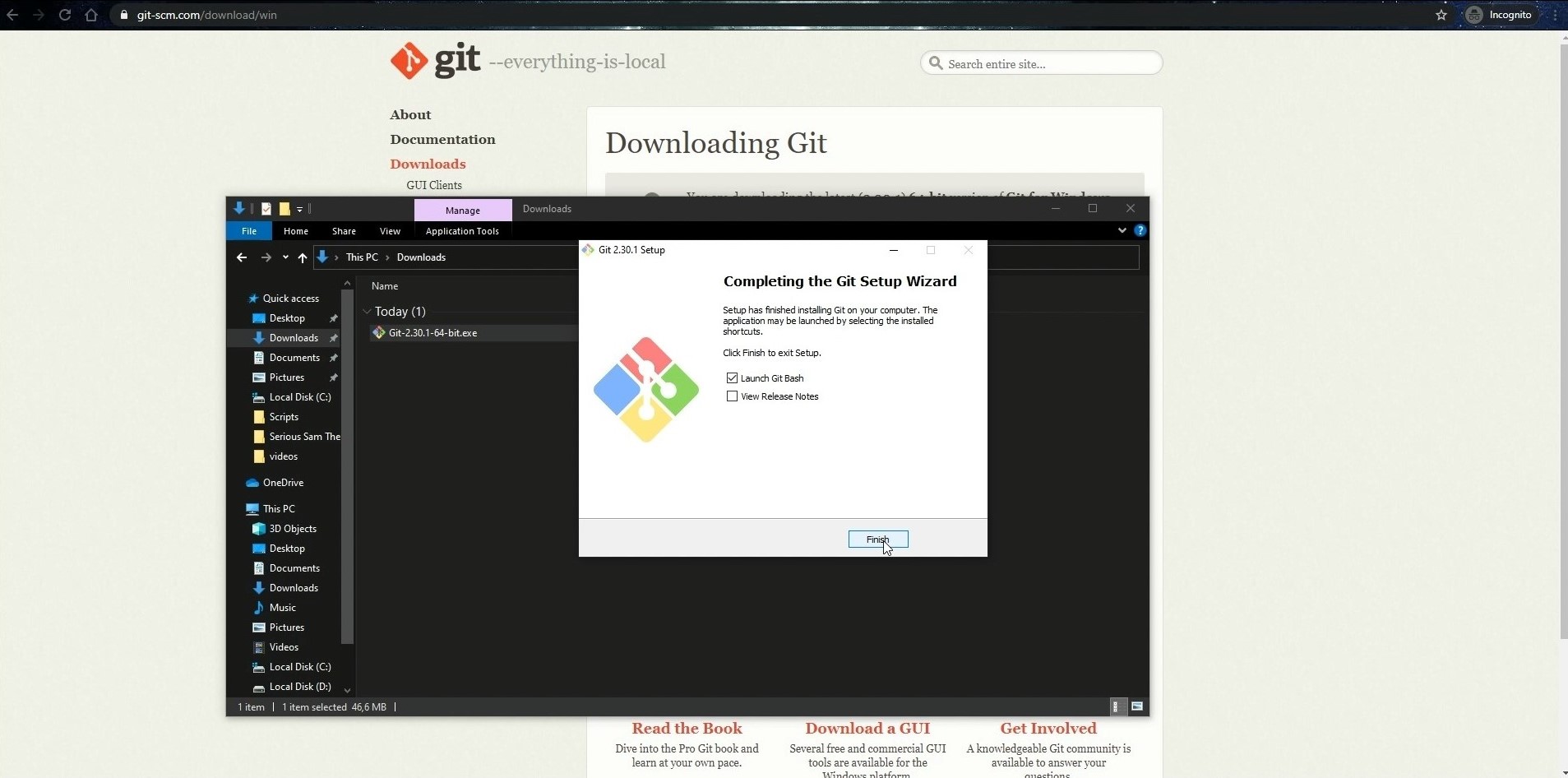Select This PC in the navigation tree
1568x778 pixels.
tap(279, 509)
